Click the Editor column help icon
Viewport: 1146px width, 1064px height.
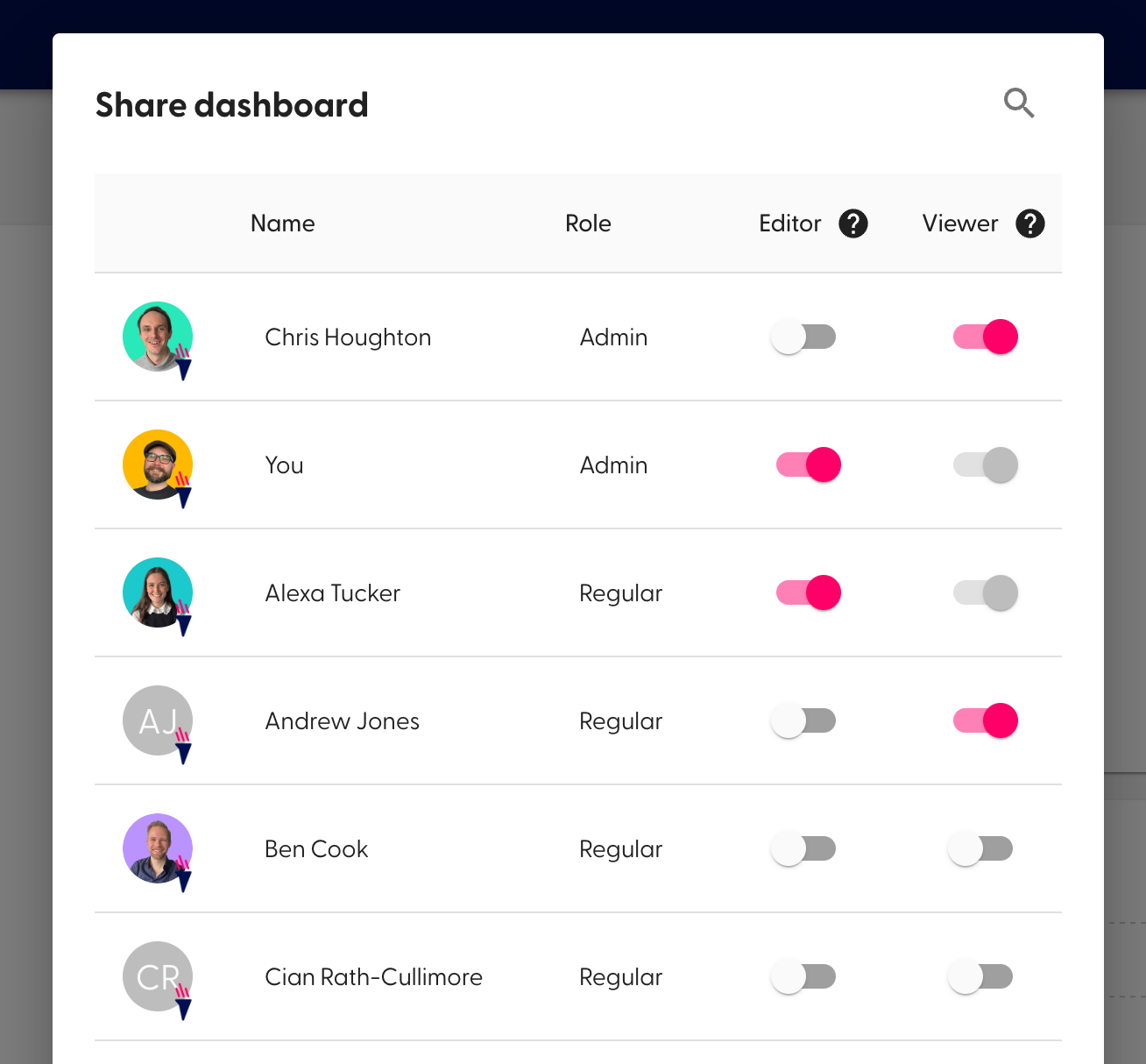click(853, 223)
